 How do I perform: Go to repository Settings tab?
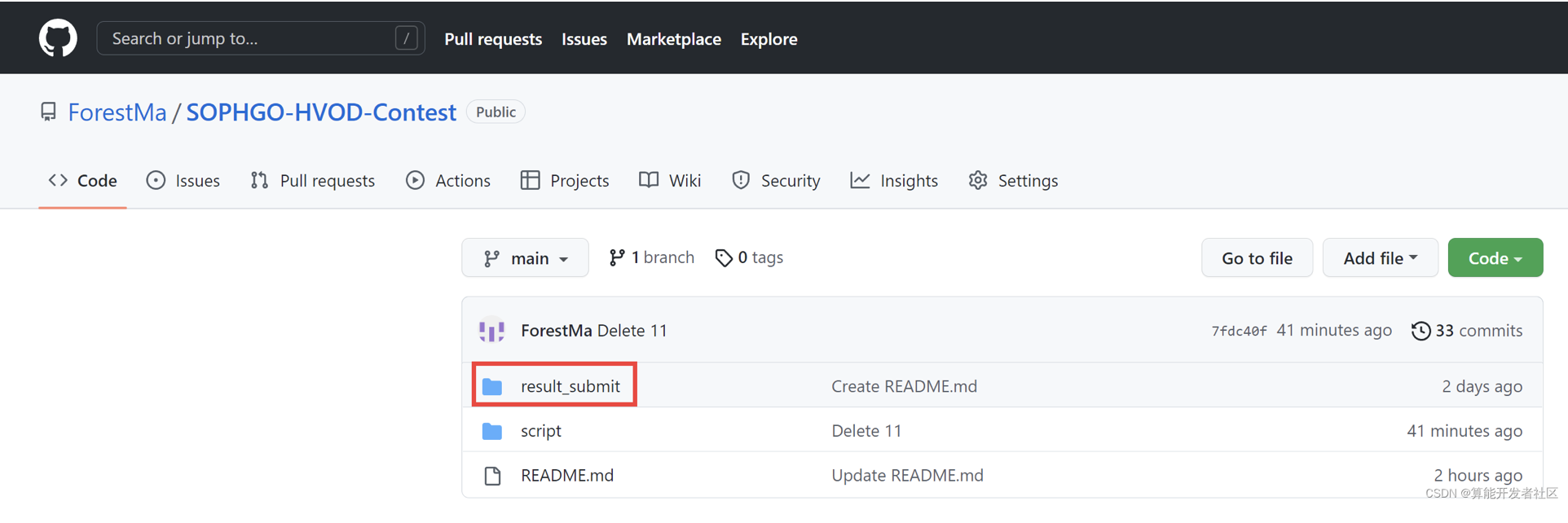pos(1013,181)
